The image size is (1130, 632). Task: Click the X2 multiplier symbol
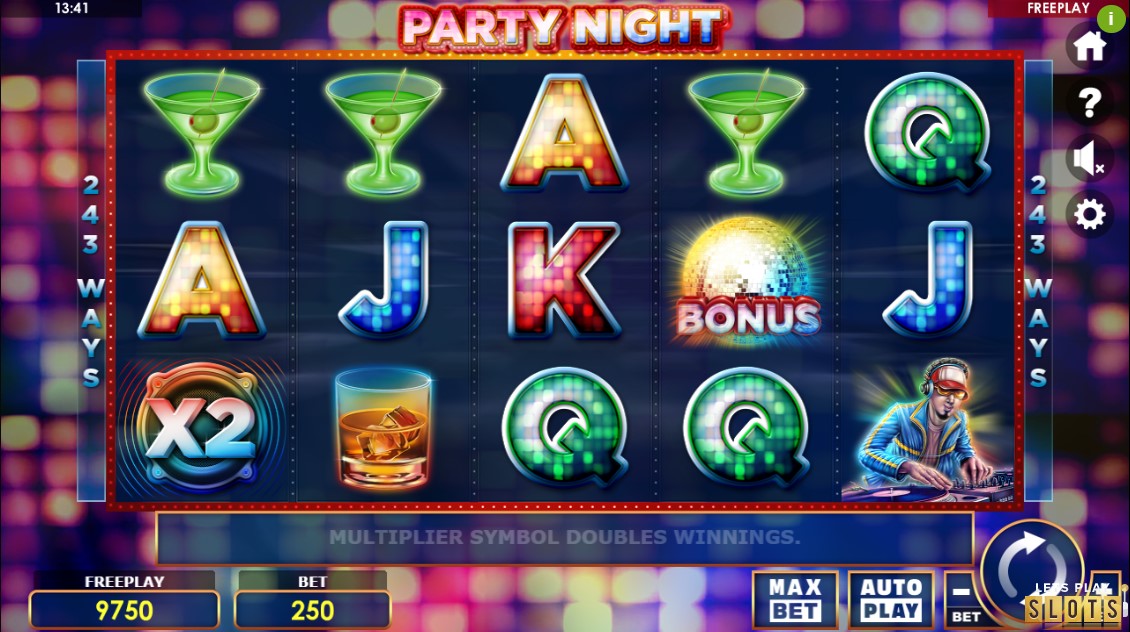[203, 428]
